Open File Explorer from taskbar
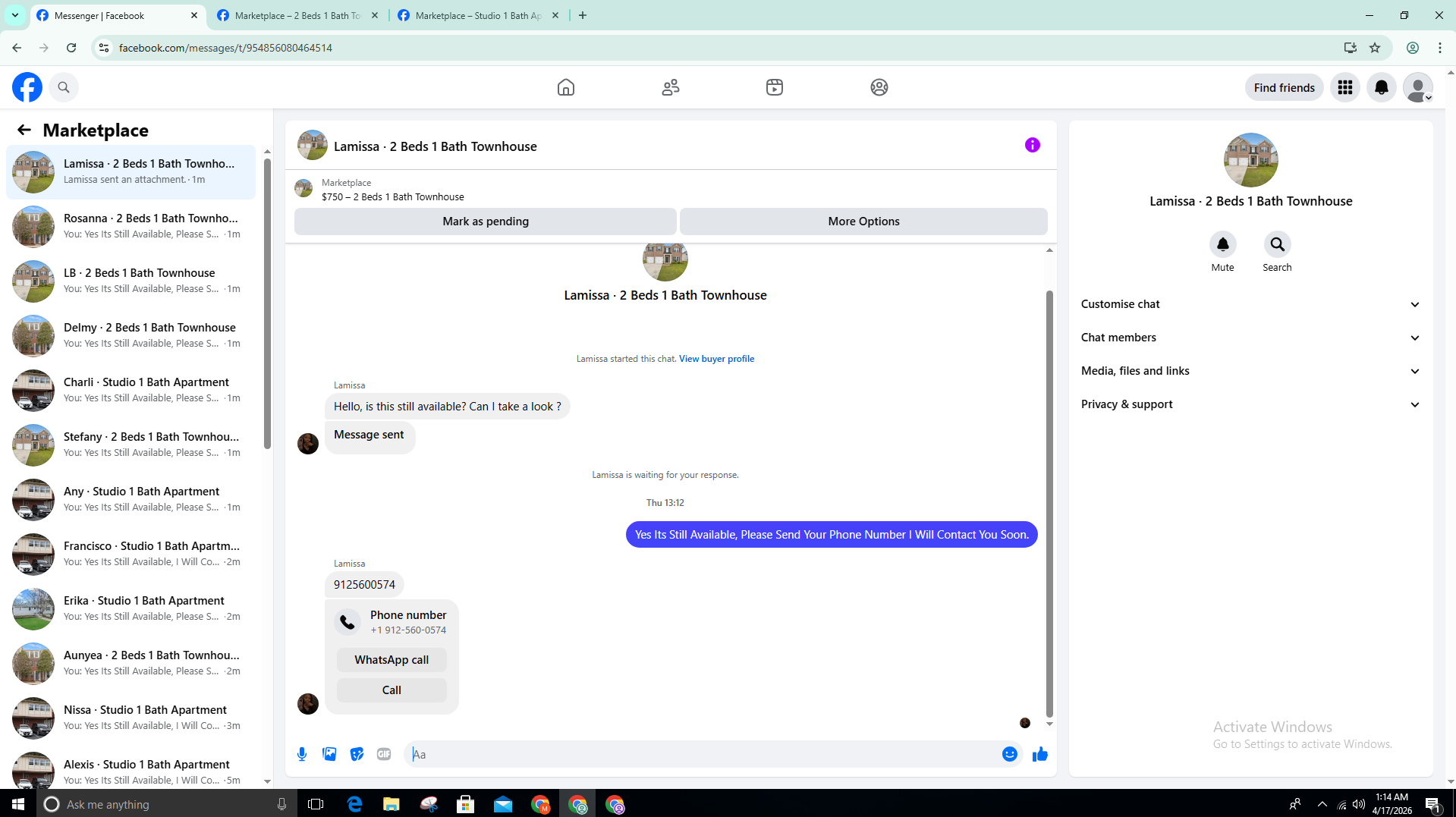The width and height of the screenshot is (1456, 817). pyautogui.click(x=392, y=804)
